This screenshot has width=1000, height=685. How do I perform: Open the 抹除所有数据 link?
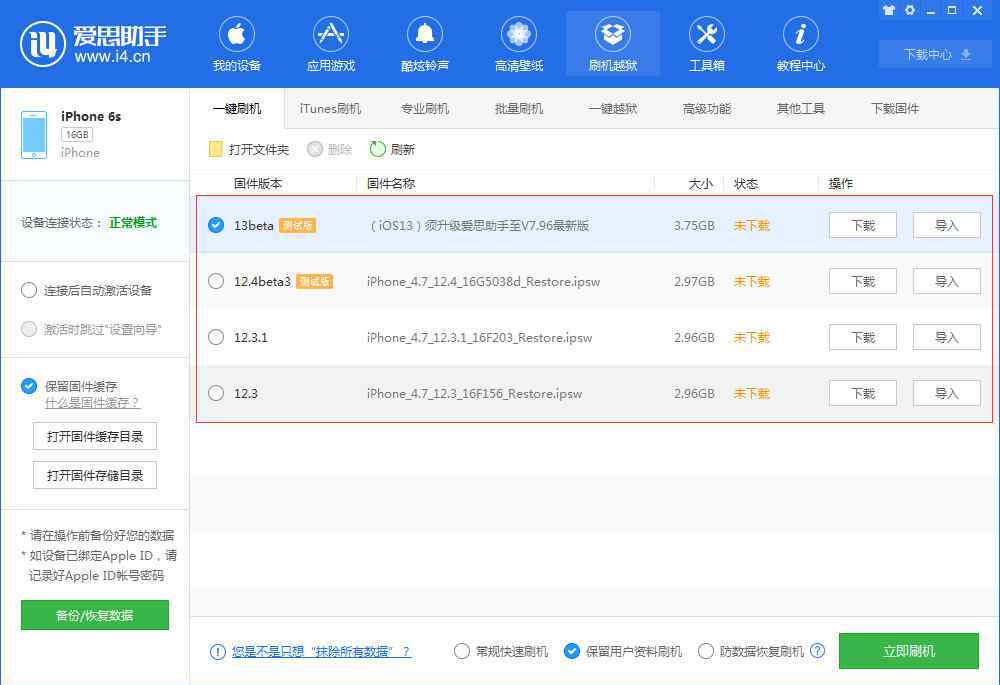click(x=321, y=651)
